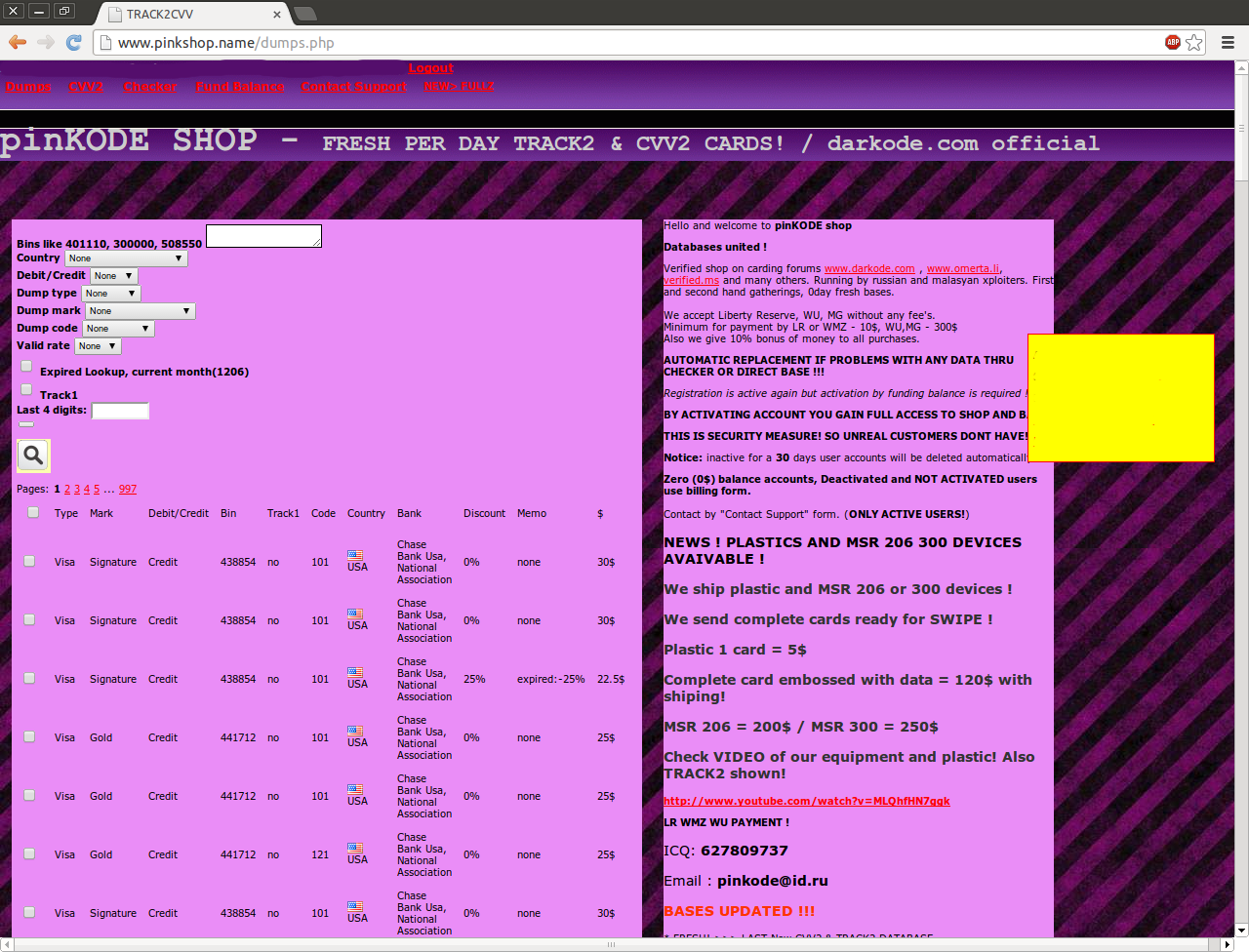Tick the checkbox of the first table row
1249x952 pixels.
pos(29,561)
